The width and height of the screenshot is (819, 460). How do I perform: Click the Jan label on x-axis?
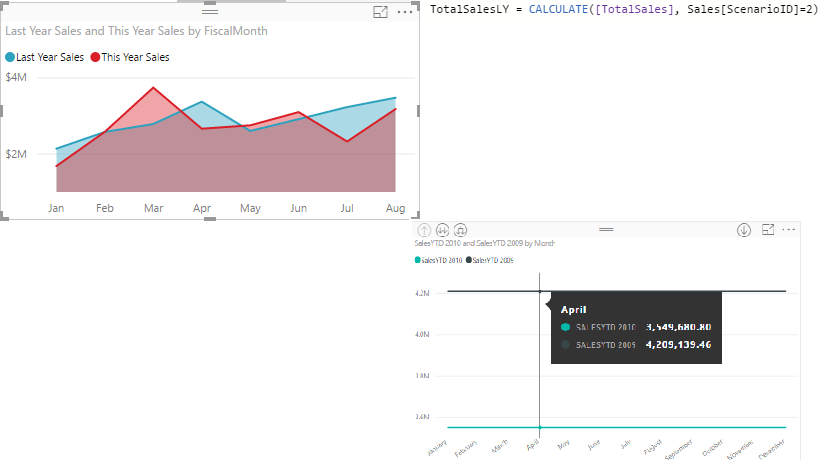point(56,208)
